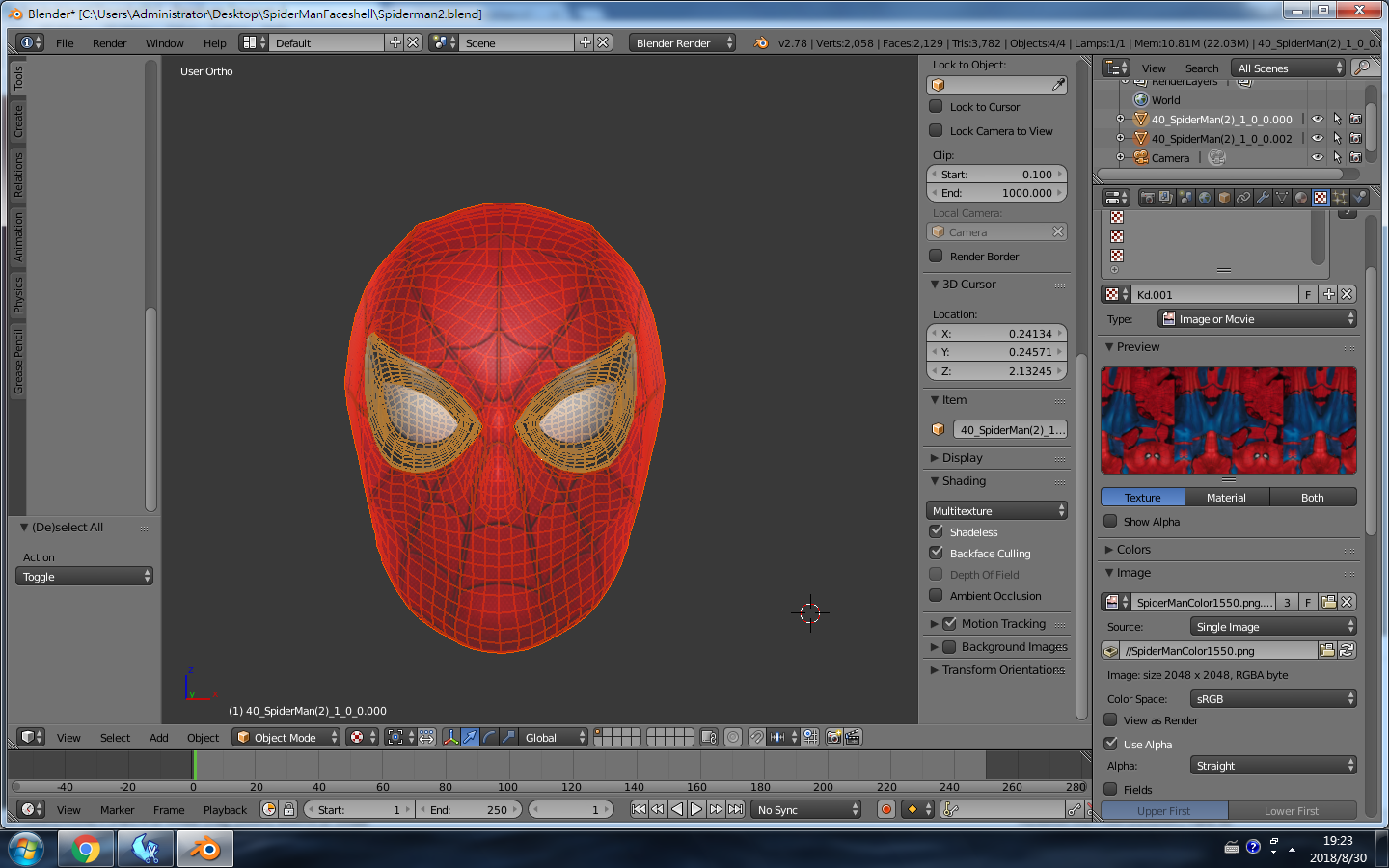Click the Windows Start button
This screenshot has height=868, width=1389.
point(26,849)
